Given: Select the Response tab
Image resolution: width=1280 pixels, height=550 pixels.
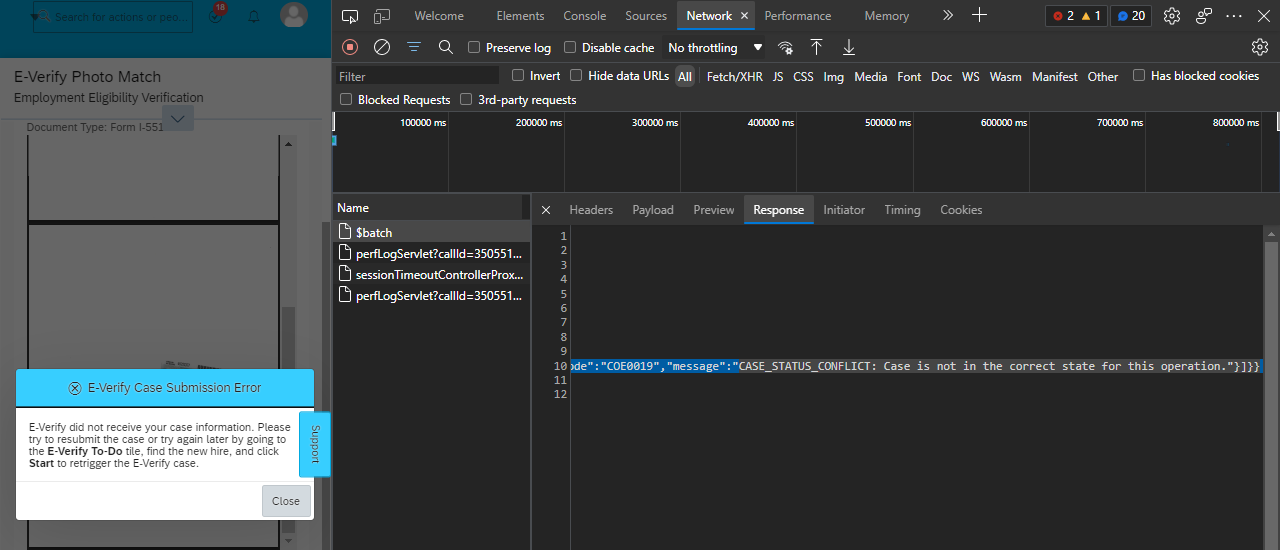Looking at the screenshot, I should point(779,210).
